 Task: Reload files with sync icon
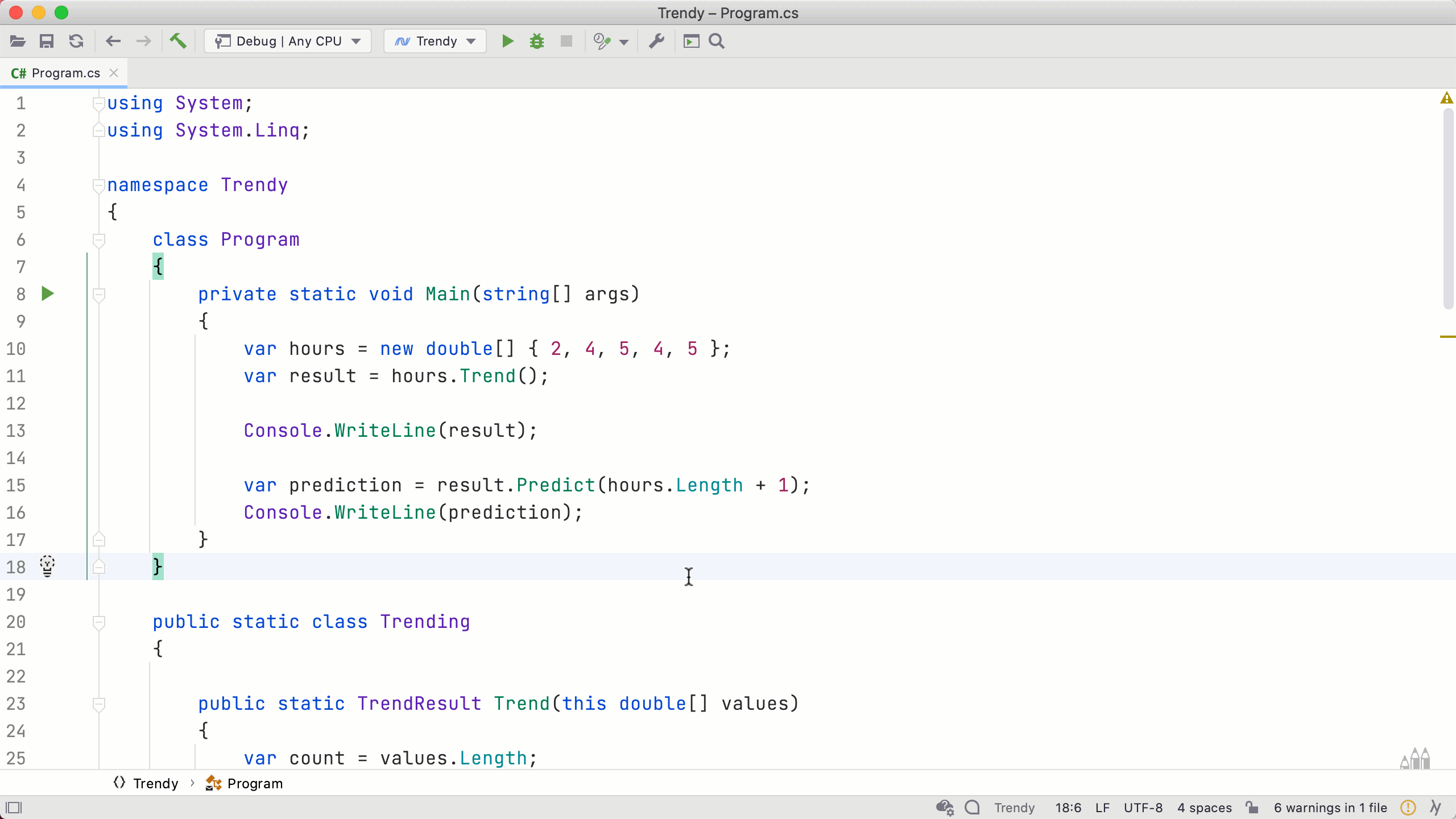(76, 41)
